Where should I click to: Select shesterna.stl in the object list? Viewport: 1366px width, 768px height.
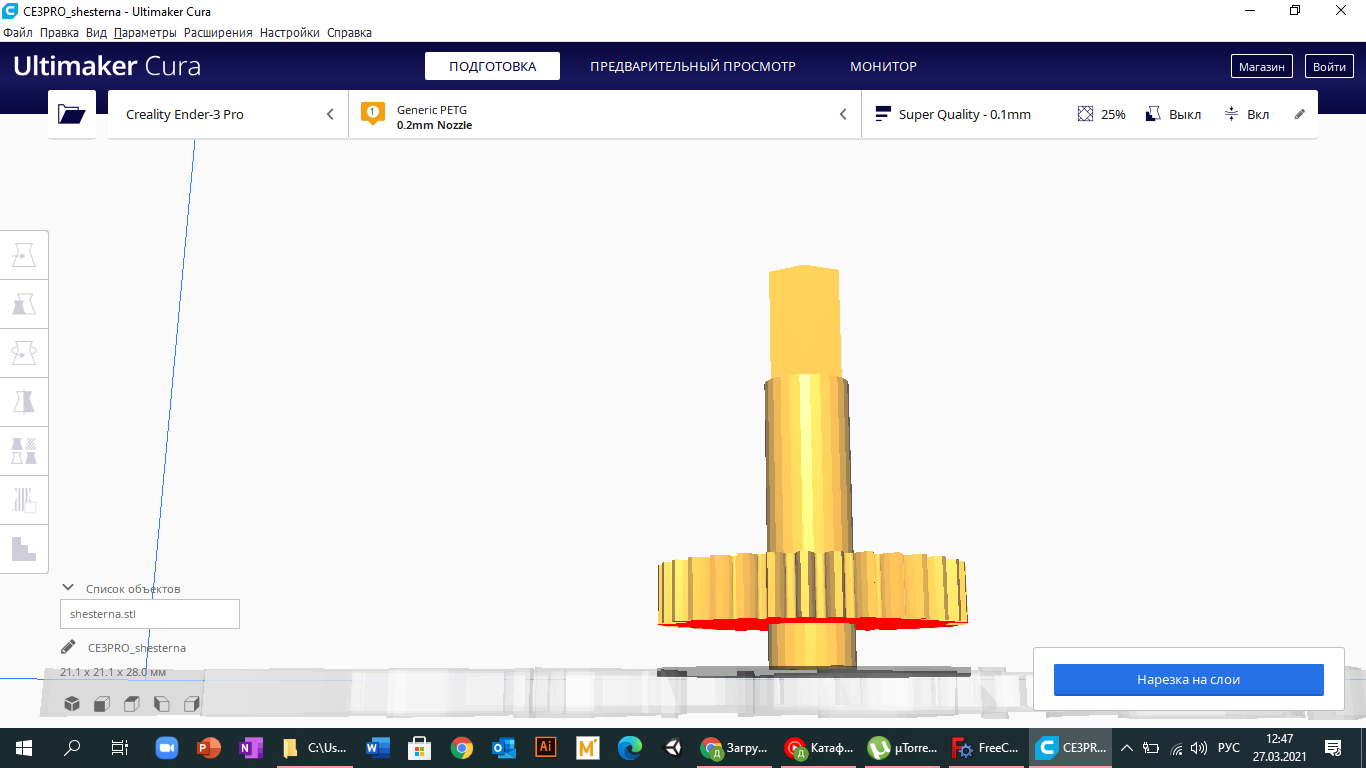(x=150, y=614)
